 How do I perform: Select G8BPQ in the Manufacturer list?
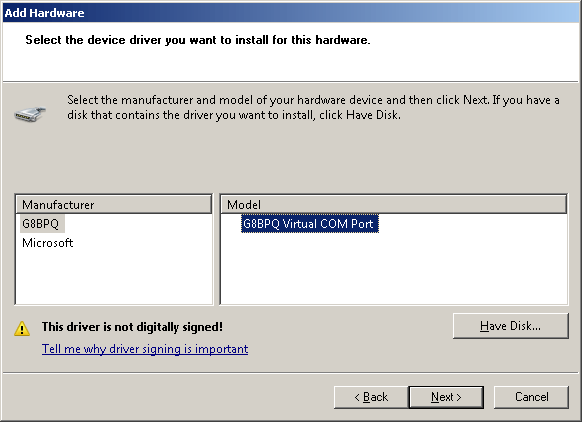(40, 224)
